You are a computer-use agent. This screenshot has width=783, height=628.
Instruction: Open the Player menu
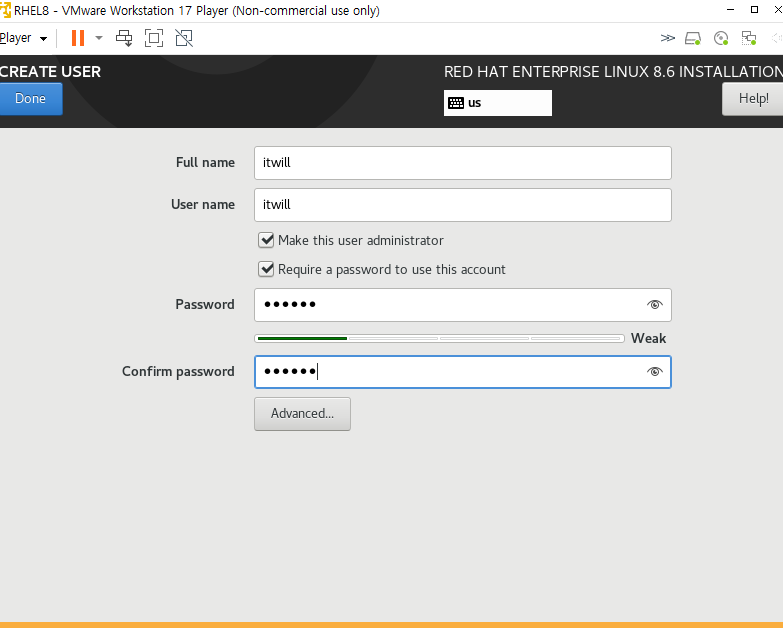23,38
